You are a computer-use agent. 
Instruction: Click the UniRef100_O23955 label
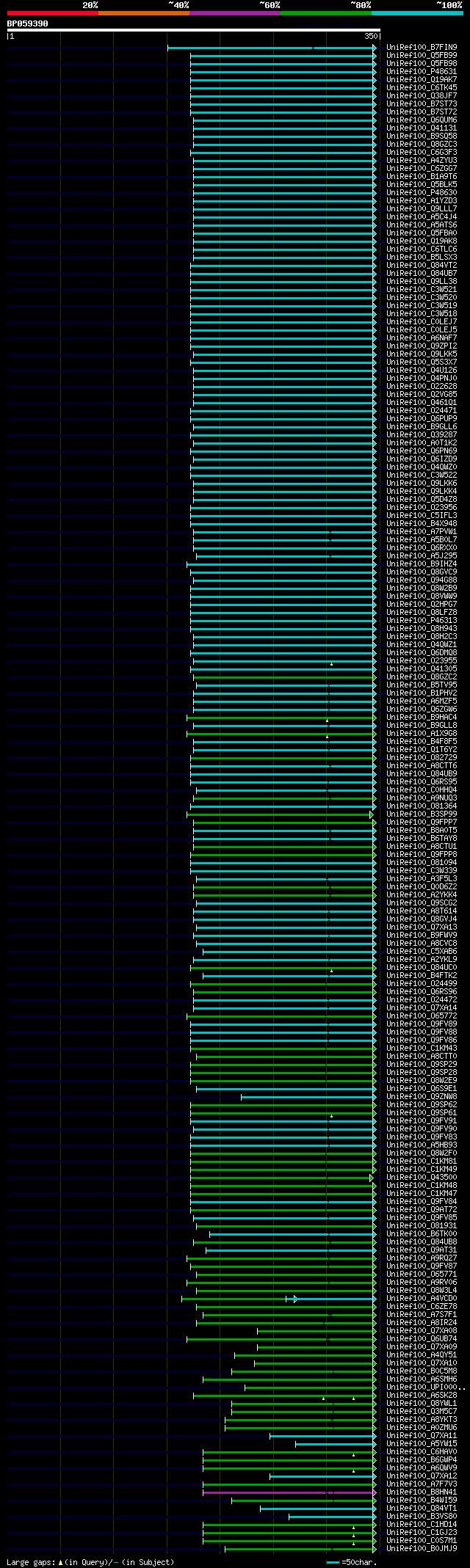(422, 661)
